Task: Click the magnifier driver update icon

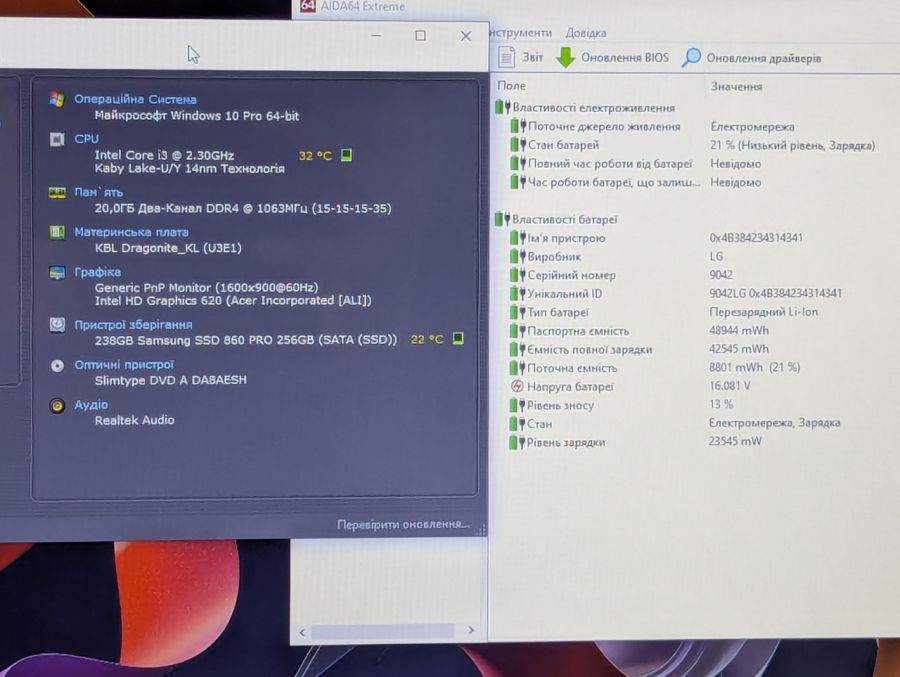Action: click(692, 57)
